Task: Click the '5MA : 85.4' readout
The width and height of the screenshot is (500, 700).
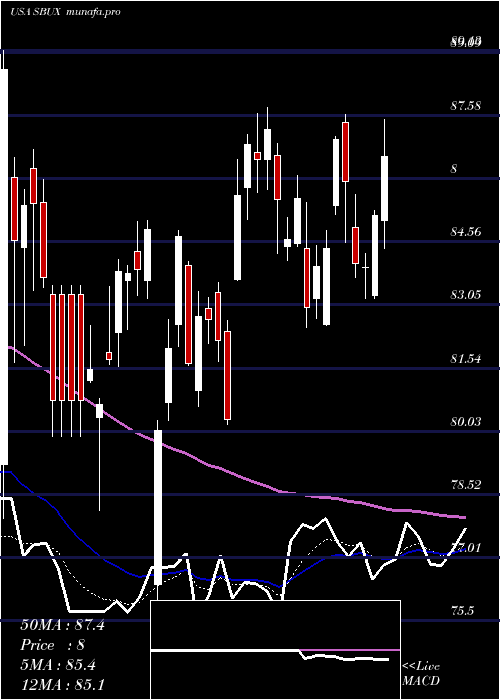Action: point(58,665)
